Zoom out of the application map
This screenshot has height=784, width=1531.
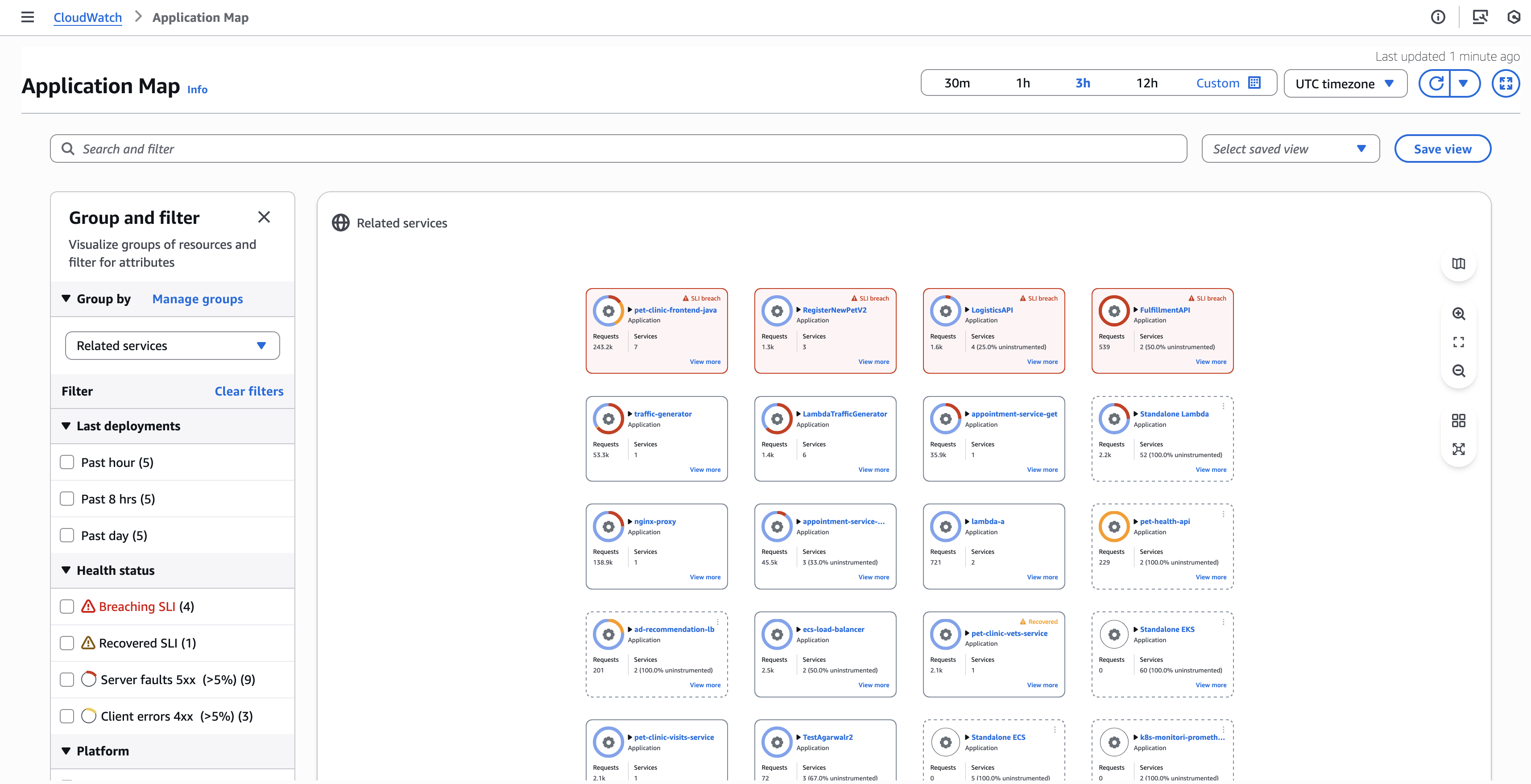[1458, 371]
